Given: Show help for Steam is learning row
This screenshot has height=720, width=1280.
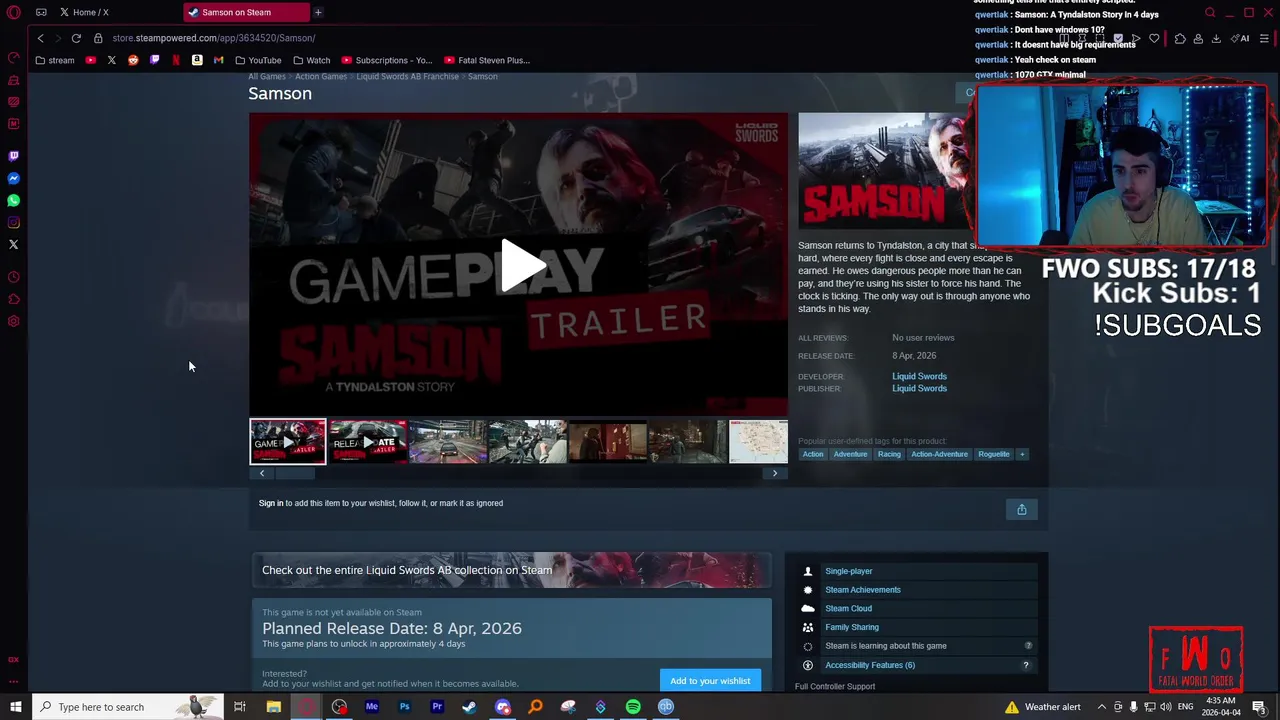Looking at the screenshot, I should (1028, 646).
